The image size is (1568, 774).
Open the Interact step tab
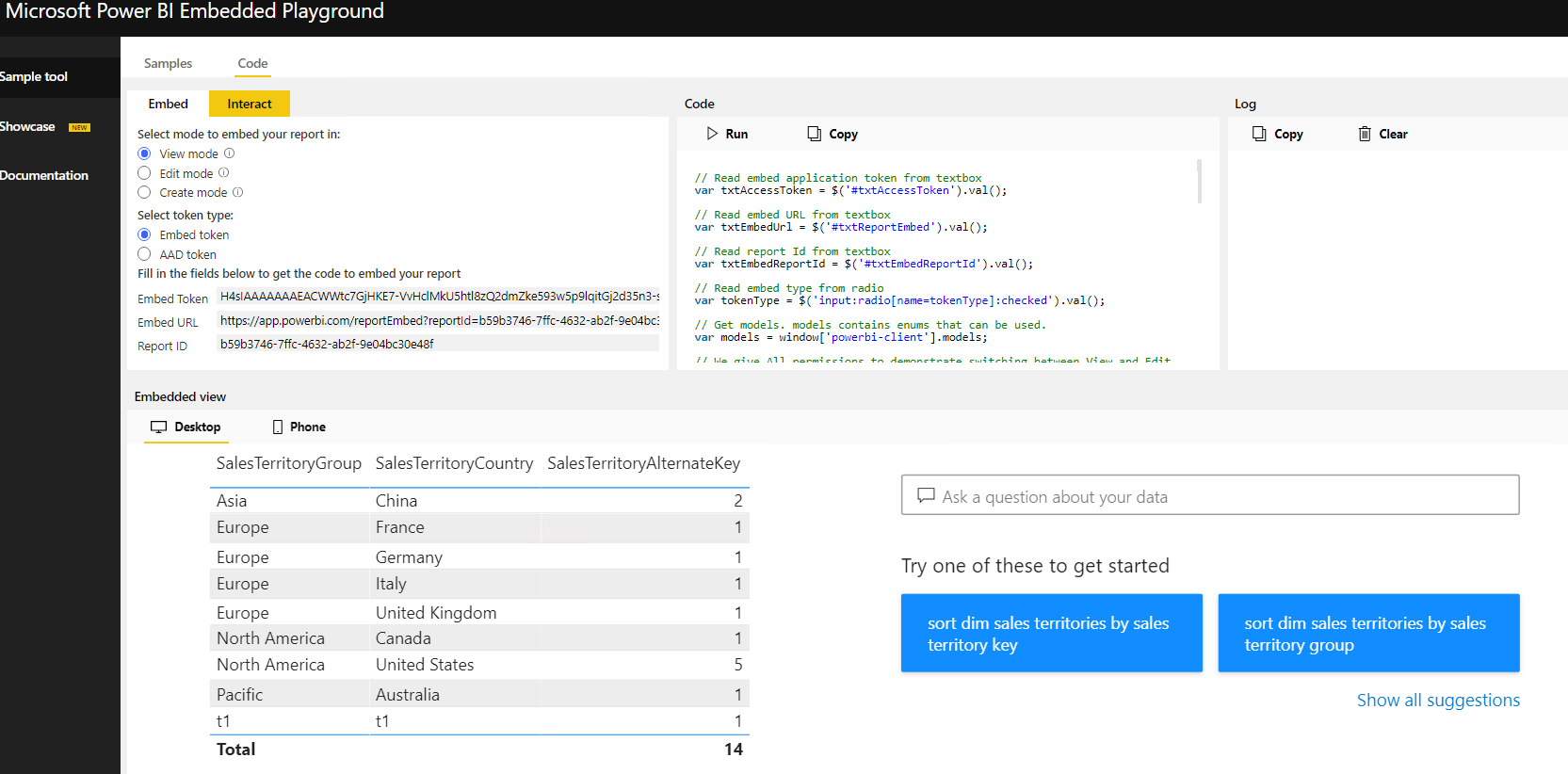[250, 104]
